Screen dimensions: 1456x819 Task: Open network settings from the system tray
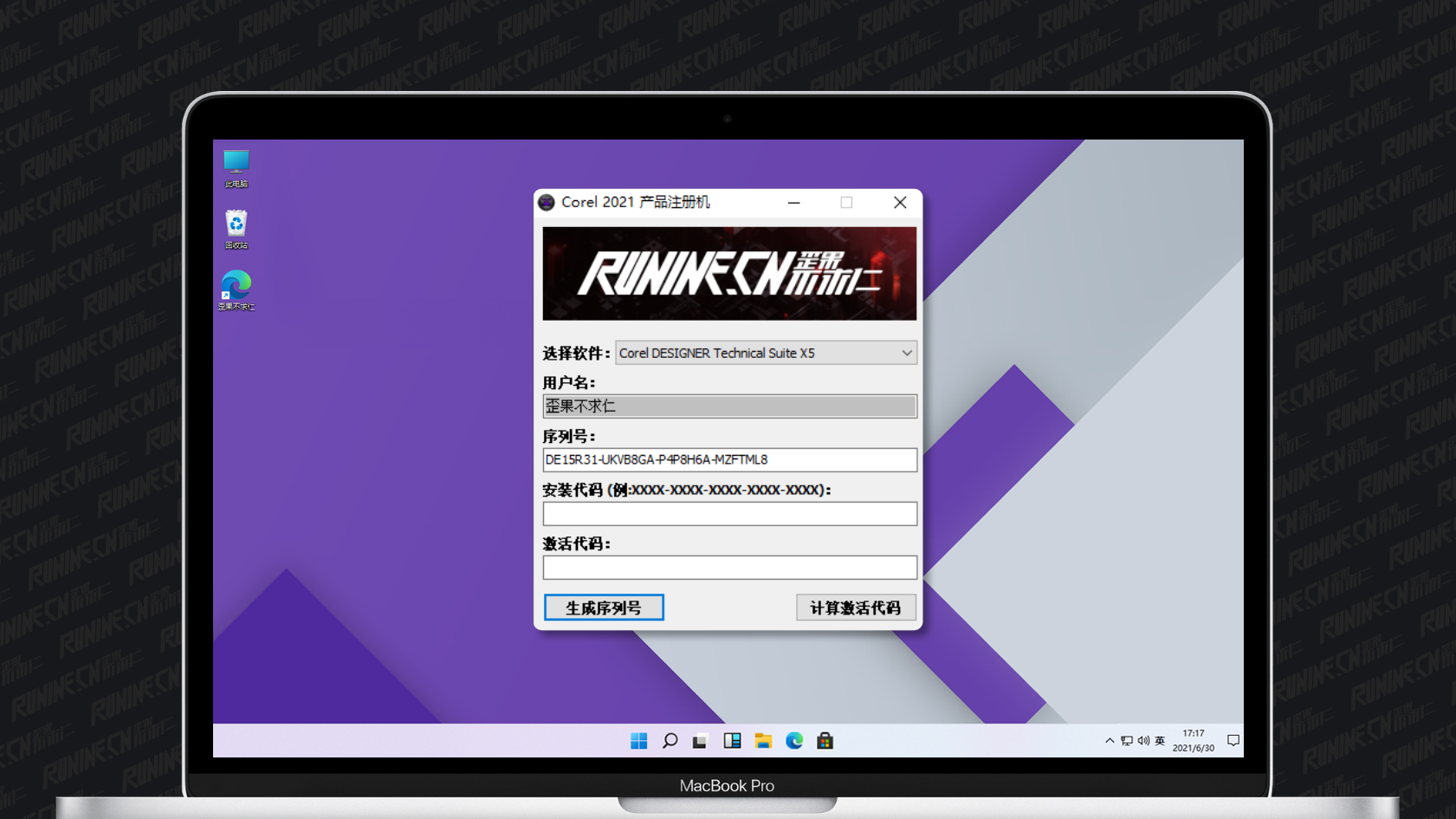(1127, 741)
